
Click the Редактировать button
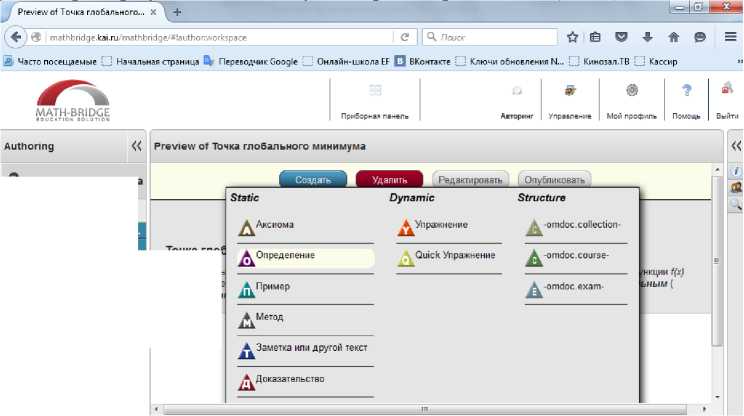point(470,180)
